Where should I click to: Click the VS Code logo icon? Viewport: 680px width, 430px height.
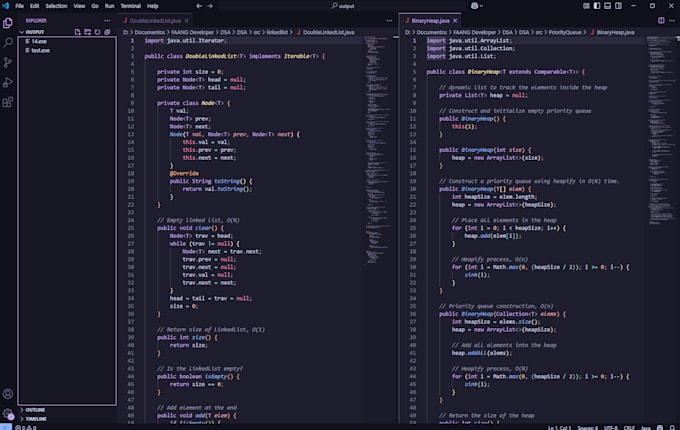pos(6,6)
